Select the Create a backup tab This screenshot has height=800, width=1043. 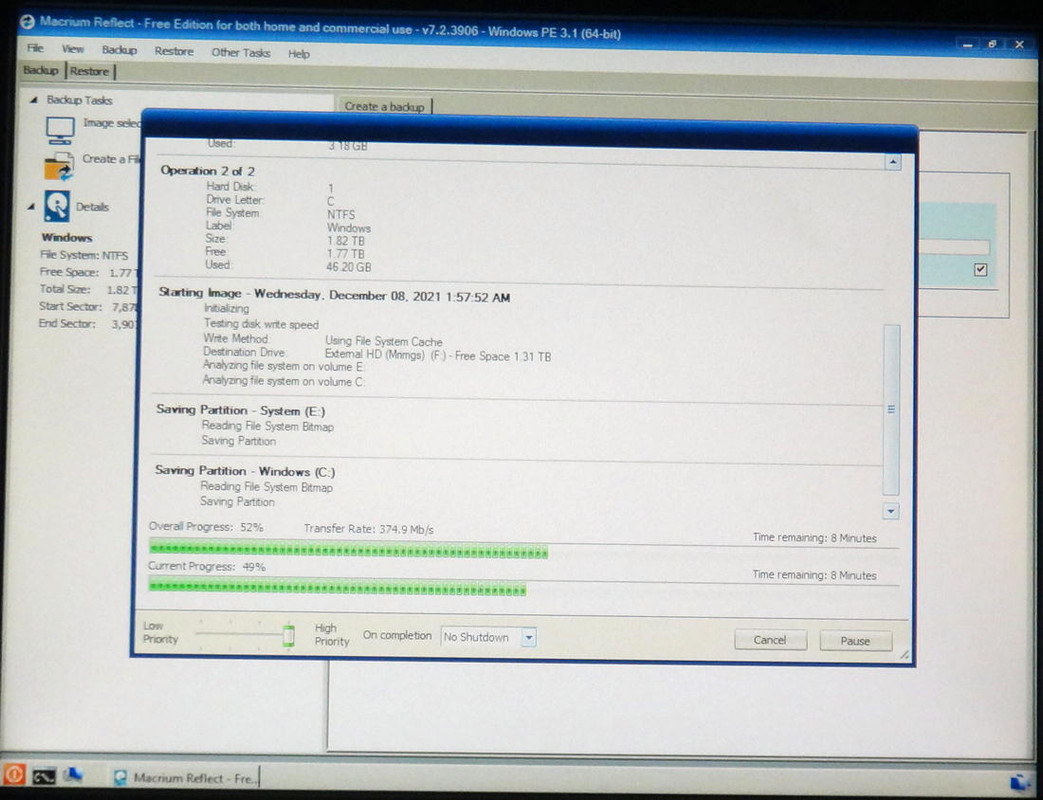pyautogui.click(x=384, y=106)
